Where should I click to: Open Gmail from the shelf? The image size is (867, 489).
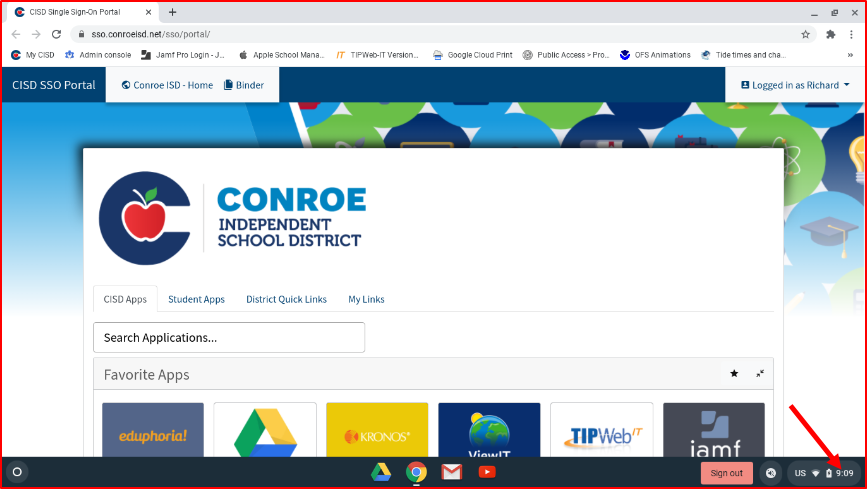click(x=452, y=472)
